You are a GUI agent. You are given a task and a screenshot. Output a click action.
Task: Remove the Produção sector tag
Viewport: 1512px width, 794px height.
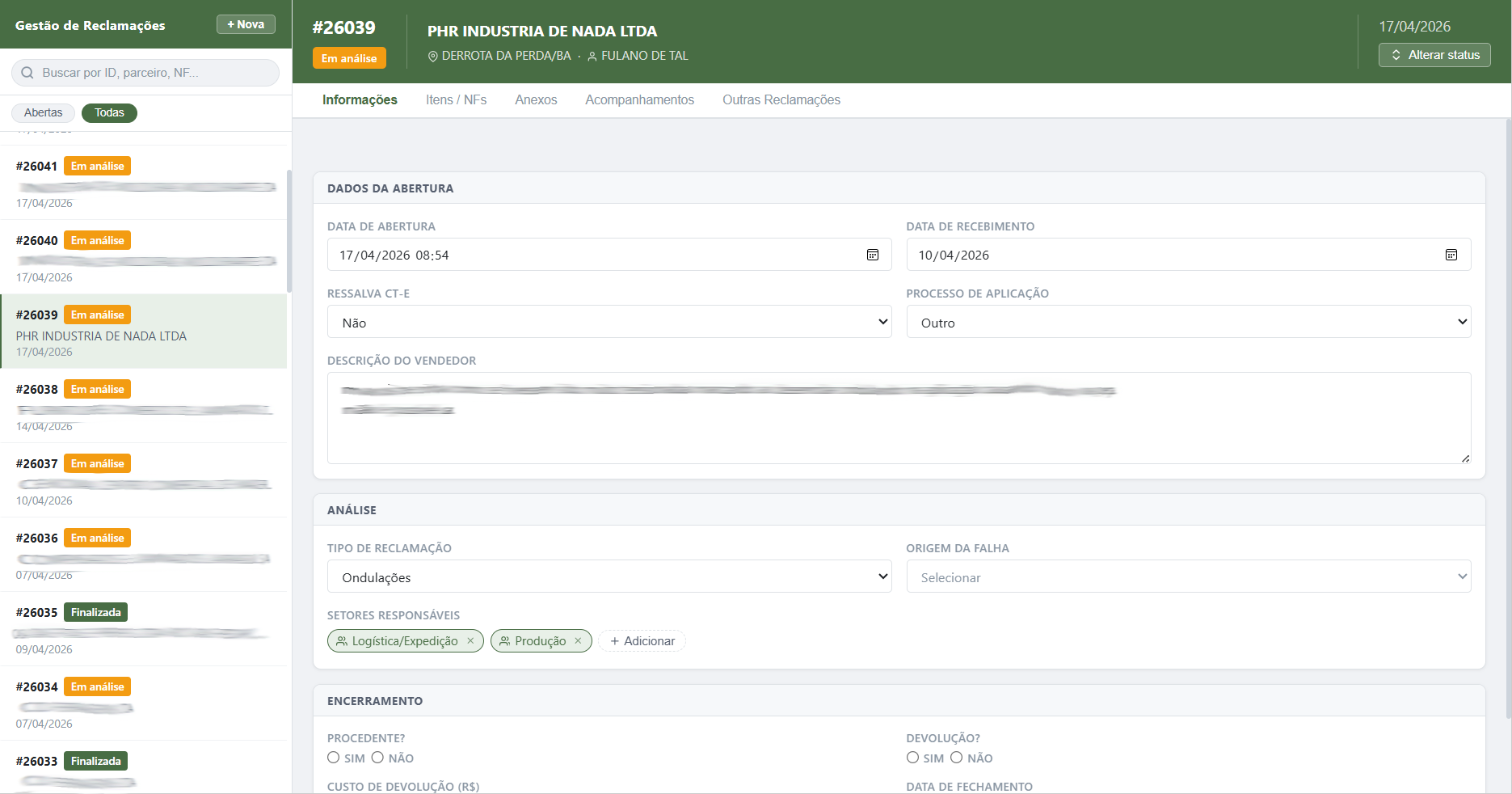tap(578, 640)
